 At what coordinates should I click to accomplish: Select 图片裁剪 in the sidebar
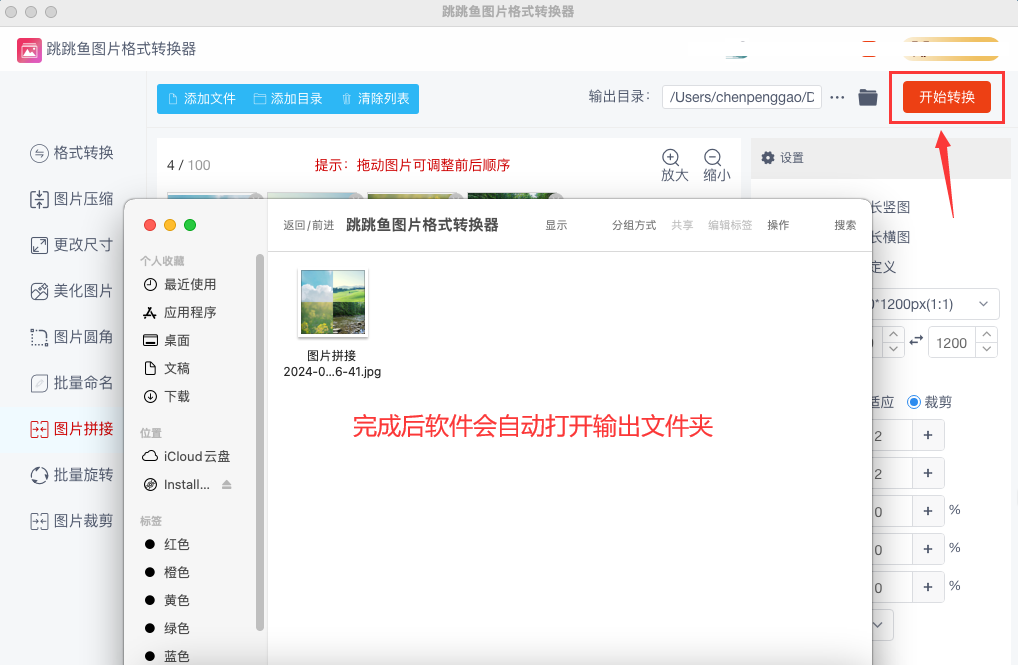click(72, 521)
